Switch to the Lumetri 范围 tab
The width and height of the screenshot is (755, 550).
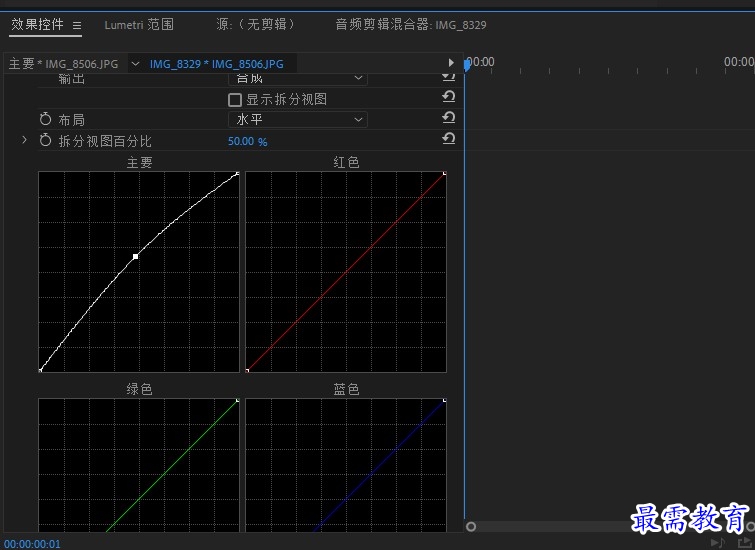pyautogui.click(x=139, y=25)
